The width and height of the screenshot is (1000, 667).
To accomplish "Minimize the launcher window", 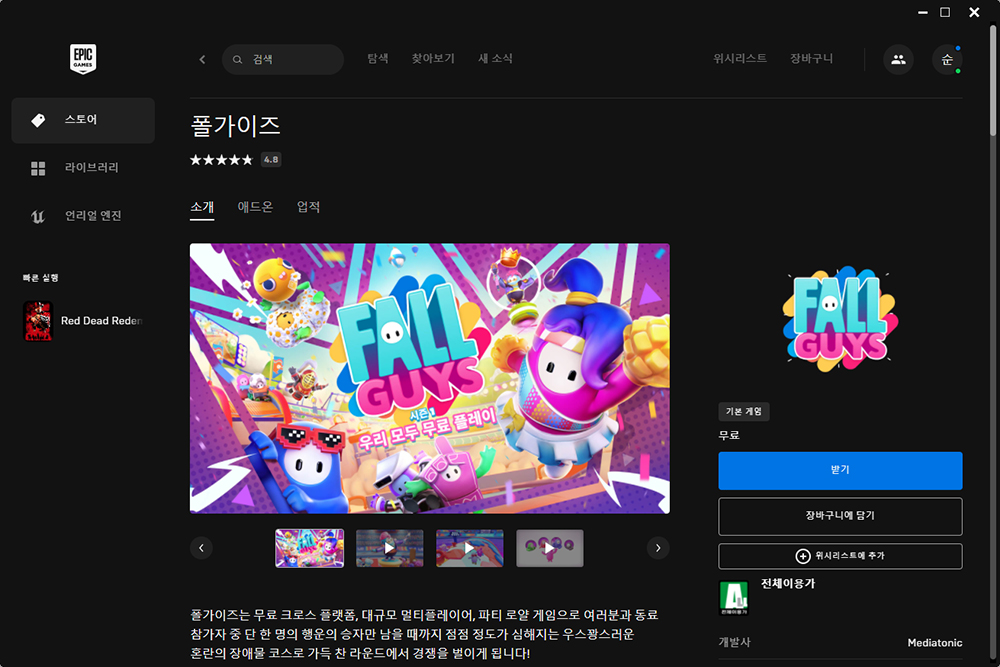I will tap(922, 12).
